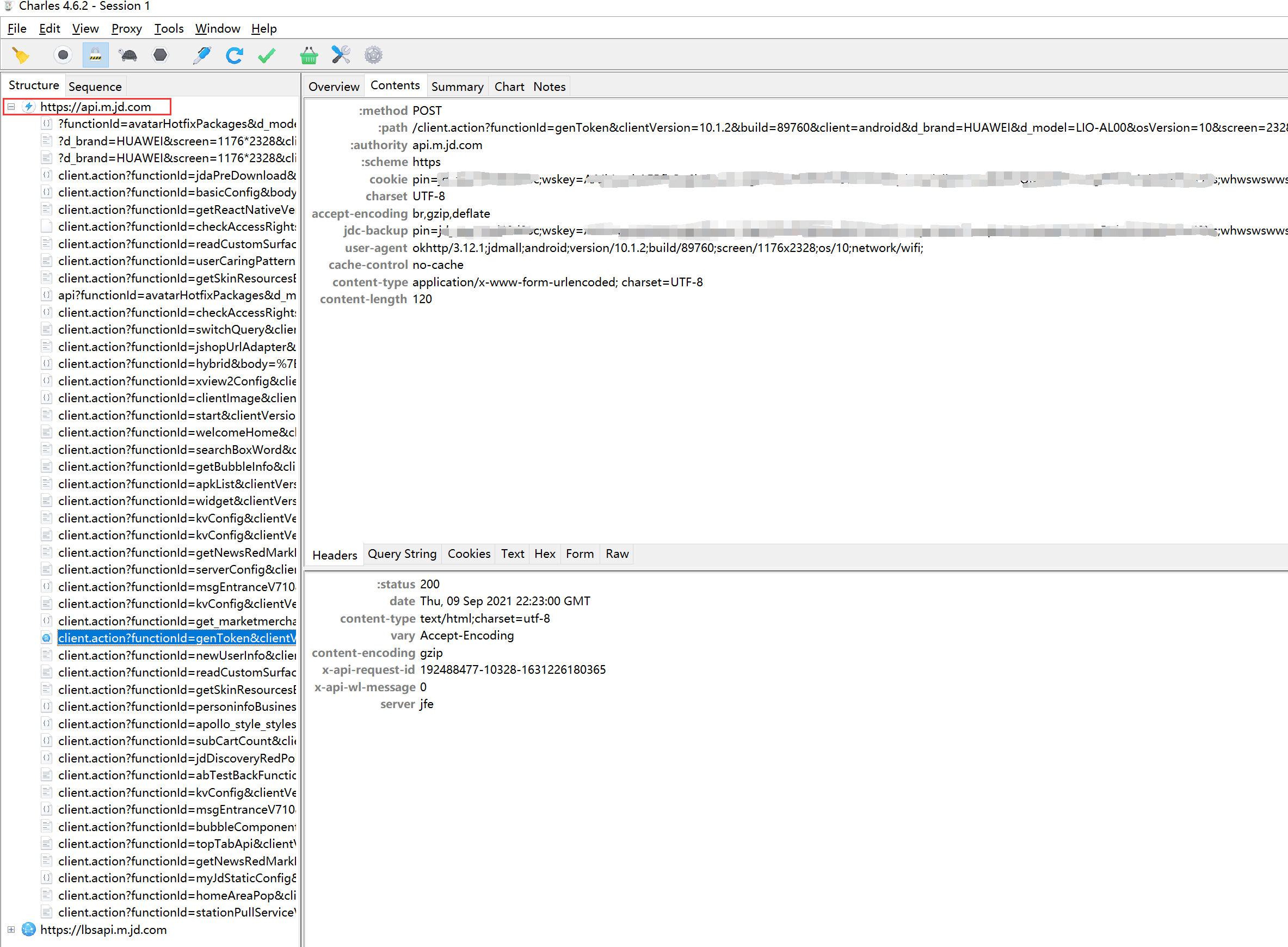Click the green basket Publish Gist icon
The width and height of the screenshot is (1288, 947).
coord(309,55)
